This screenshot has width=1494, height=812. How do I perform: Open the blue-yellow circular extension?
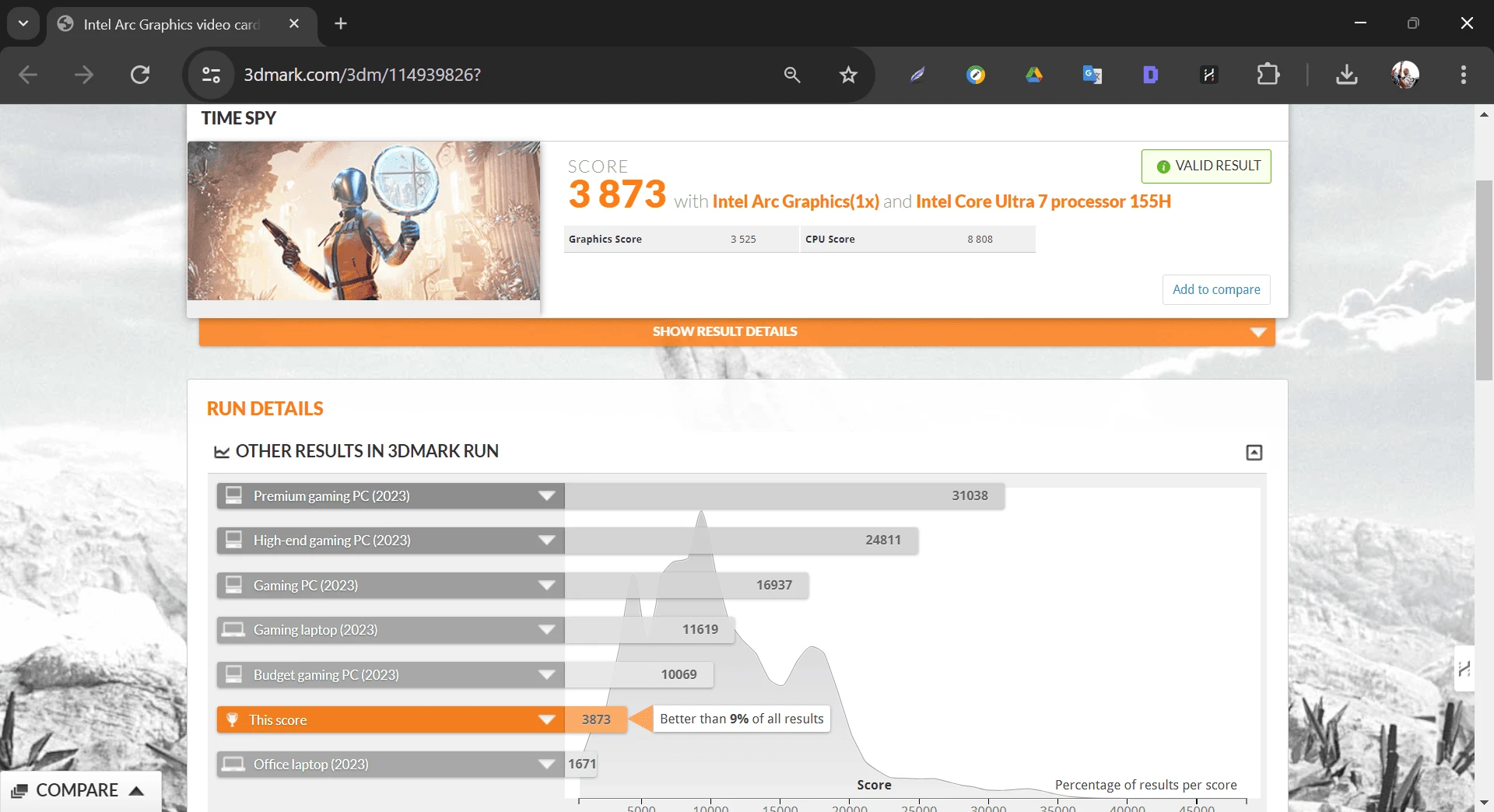976,75
